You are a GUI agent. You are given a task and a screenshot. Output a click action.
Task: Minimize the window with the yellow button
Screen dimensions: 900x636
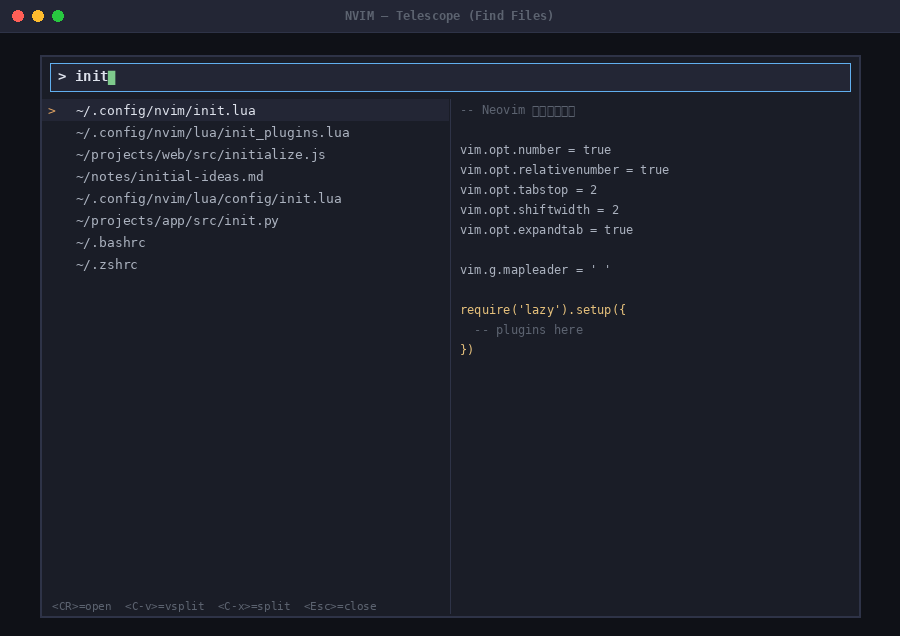pos(38,16)
